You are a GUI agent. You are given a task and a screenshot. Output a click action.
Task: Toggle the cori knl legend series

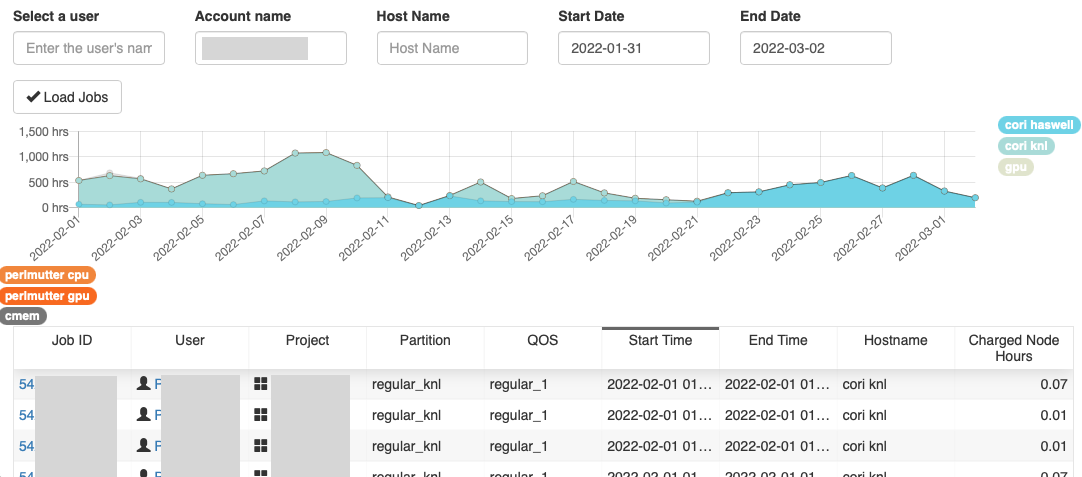click(x=1025, y=146)
